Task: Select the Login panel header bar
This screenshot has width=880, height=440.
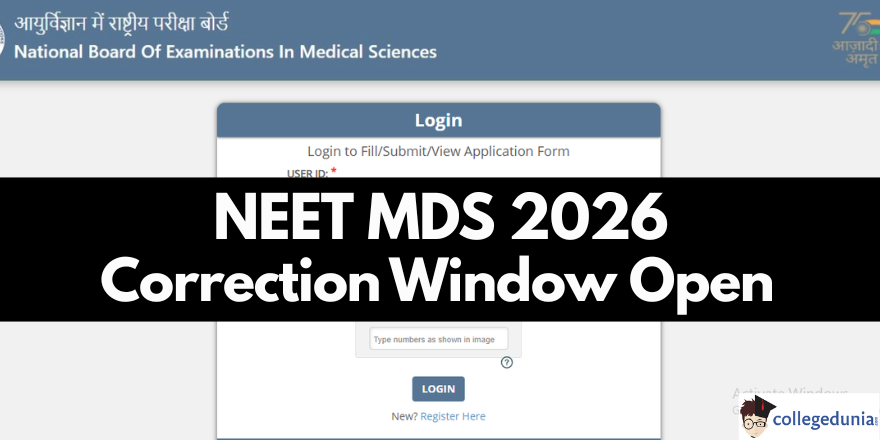Action: tap(439, 120)
